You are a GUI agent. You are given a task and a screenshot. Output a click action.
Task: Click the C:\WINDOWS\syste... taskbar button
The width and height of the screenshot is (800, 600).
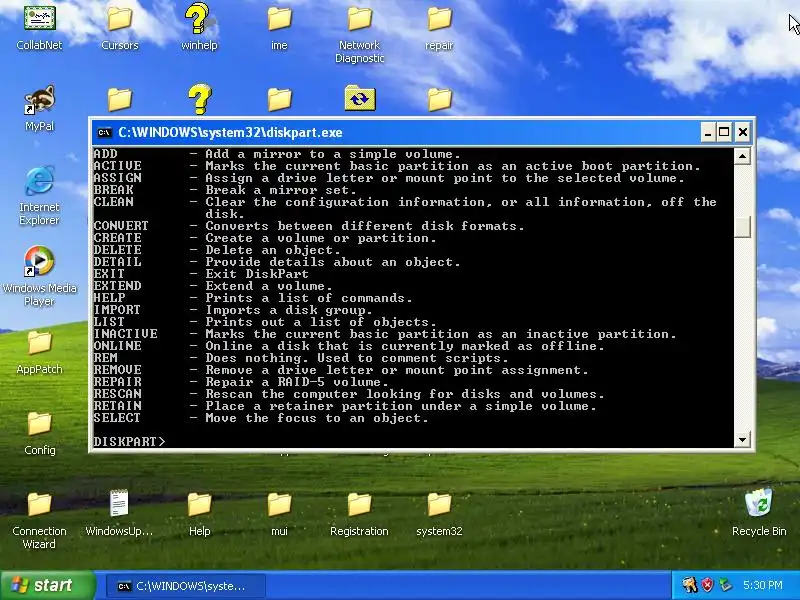click(186, 586)
